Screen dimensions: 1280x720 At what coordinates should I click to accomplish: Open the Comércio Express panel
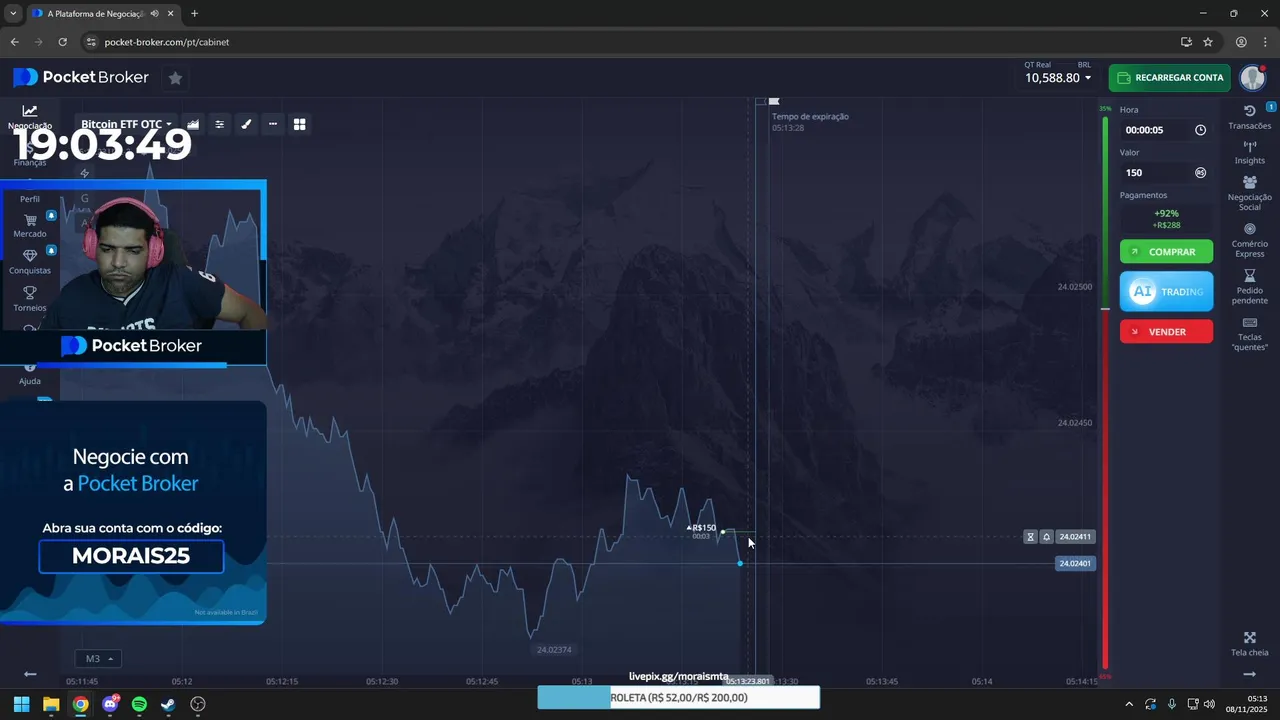(1249, 240)
